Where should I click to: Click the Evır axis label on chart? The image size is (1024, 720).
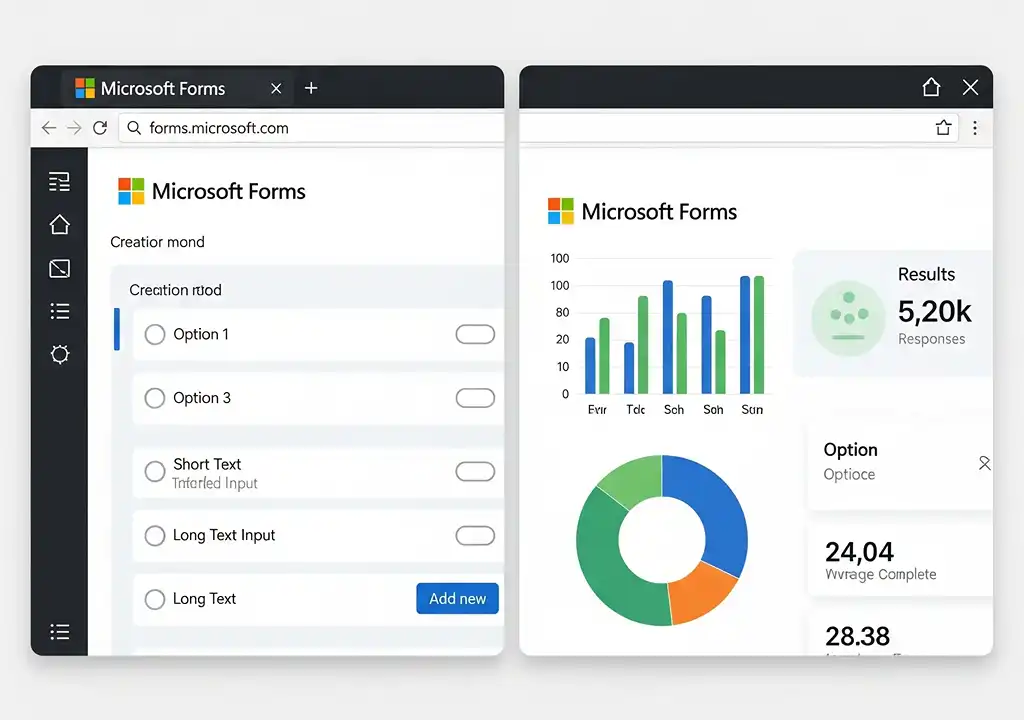tap(597, 410)
